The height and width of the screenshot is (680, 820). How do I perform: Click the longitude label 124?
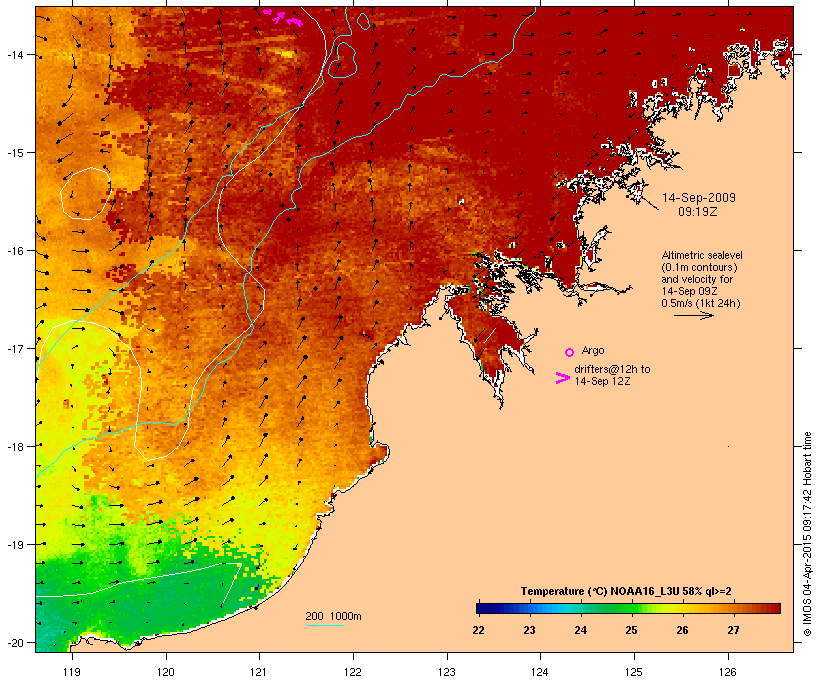click(x=540, y=672)
